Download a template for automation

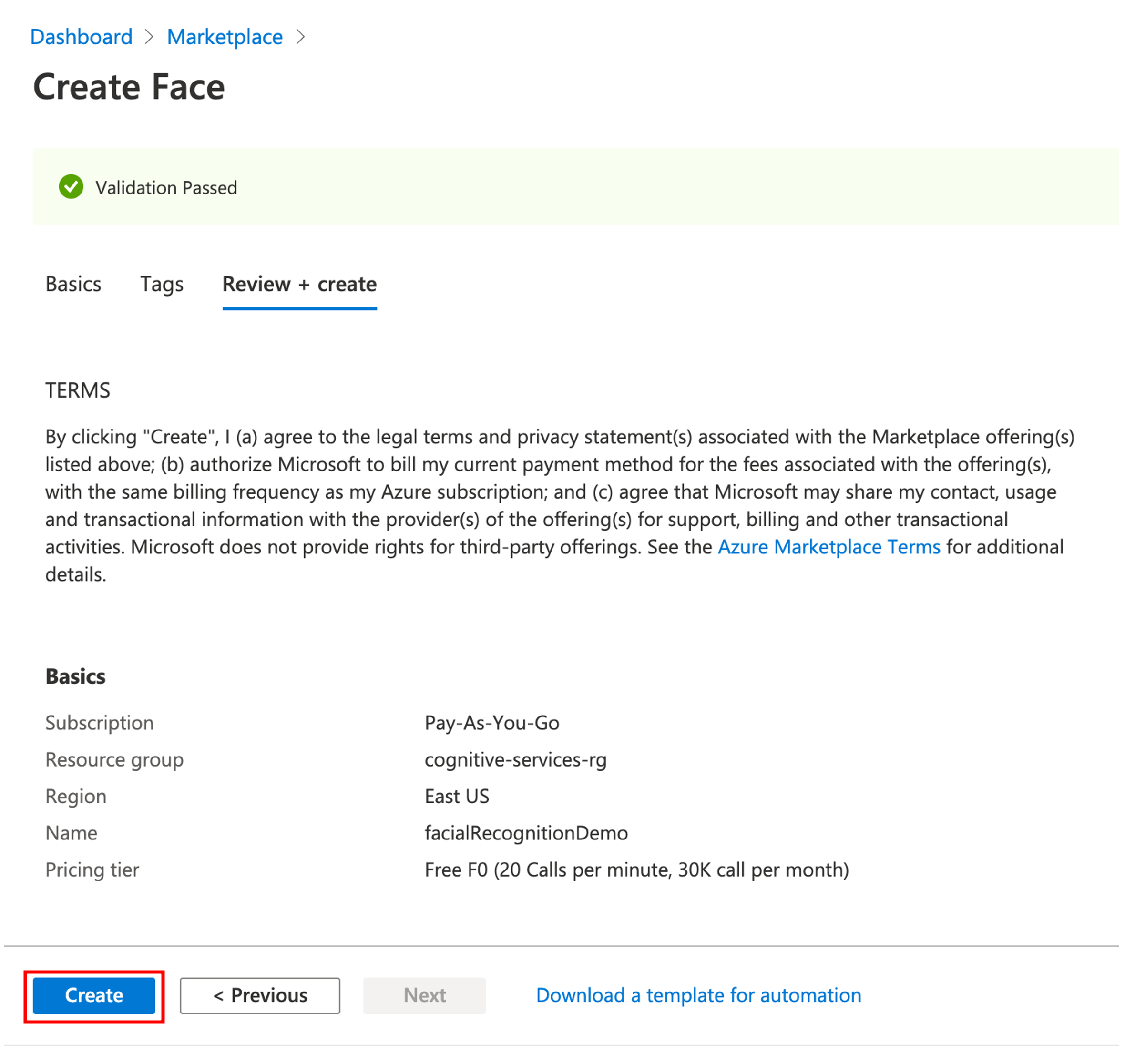[x=698, y=996]
